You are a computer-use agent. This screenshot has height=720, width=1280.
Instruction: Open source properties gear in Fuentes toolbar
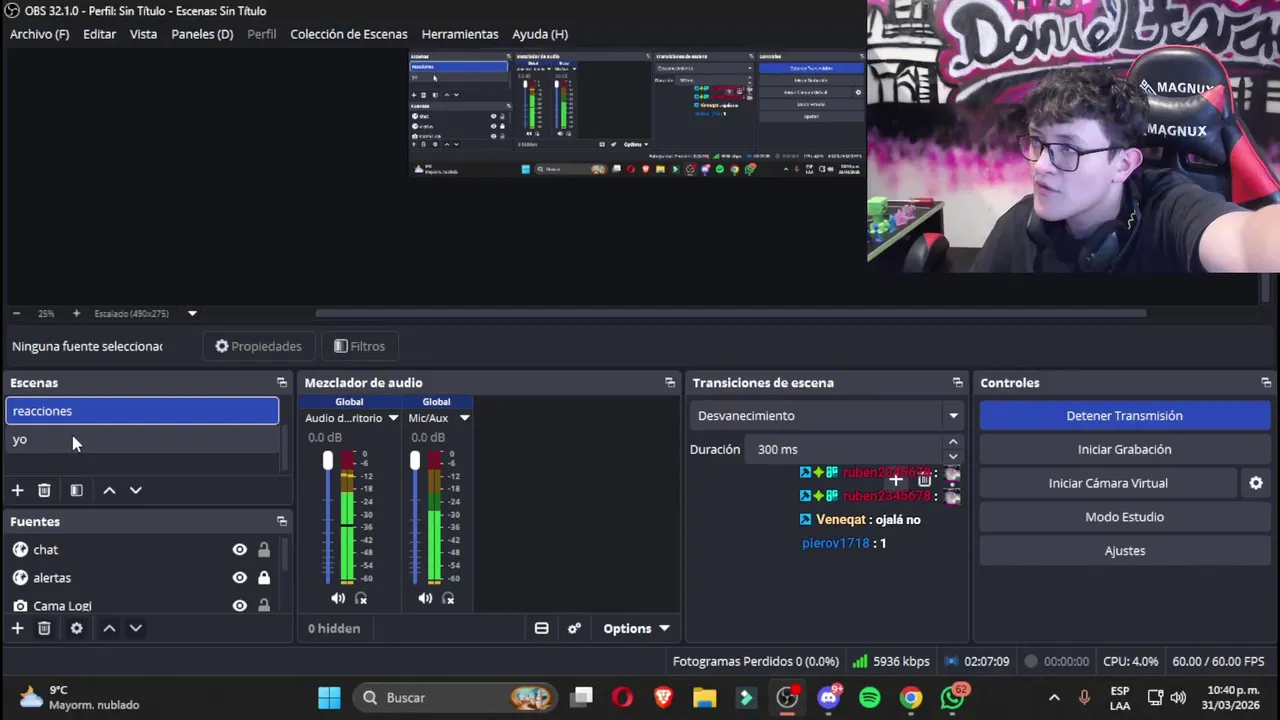tap(76, 628)
